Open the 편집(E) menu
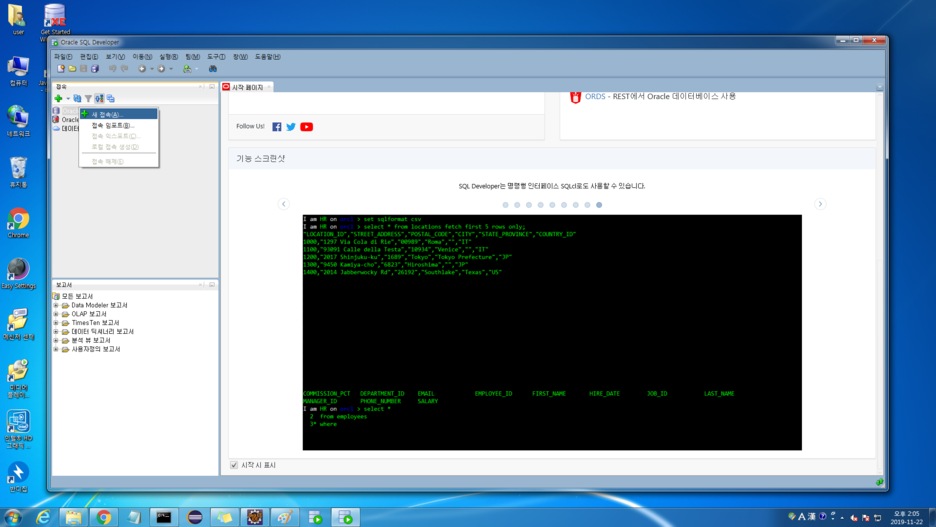 tap(89, 57)
